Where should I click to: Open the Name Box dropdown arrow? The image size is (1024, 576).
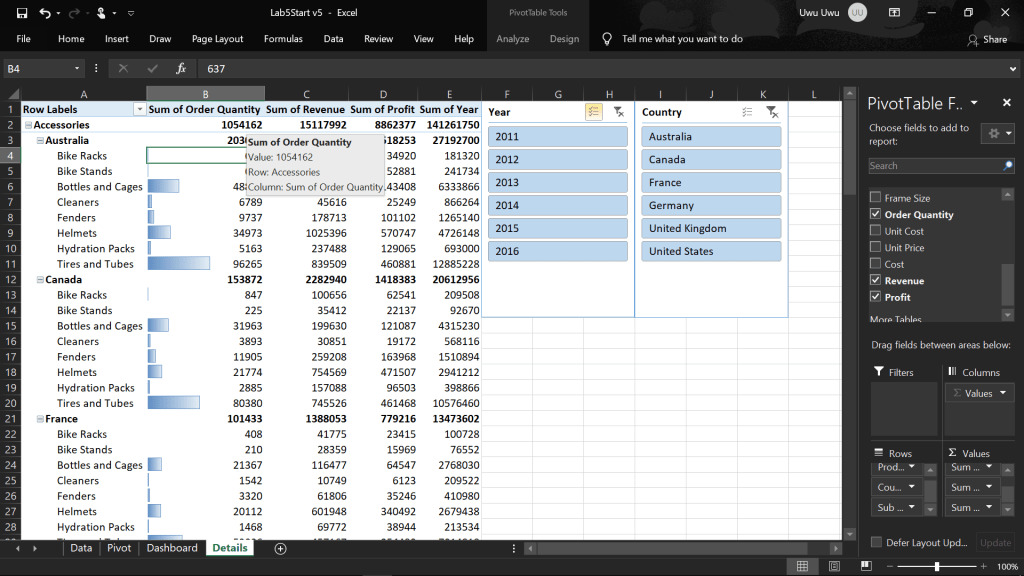(x=77, y=68)
